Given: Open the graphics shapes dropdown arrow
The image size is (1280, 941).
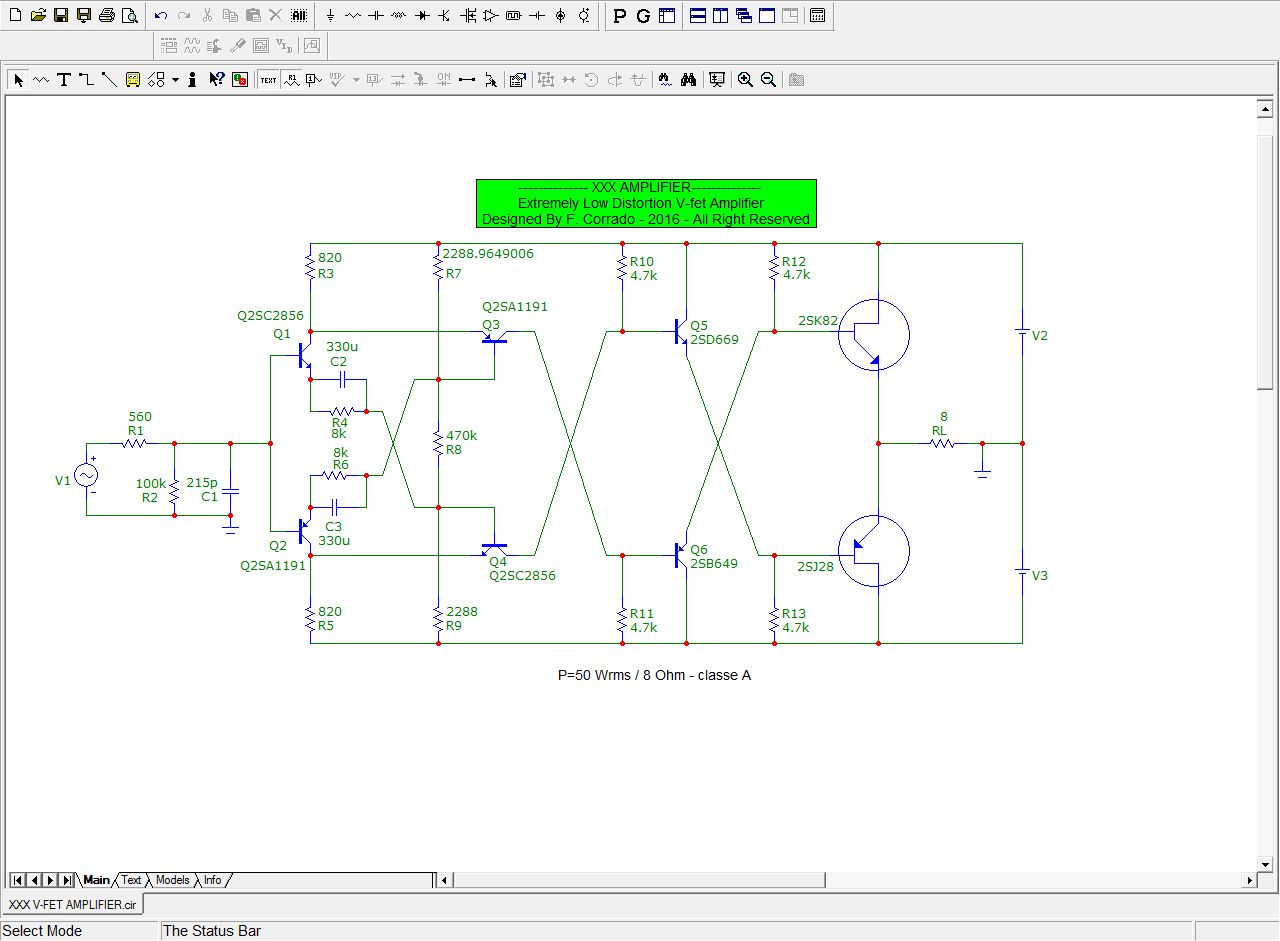Looking at the screenshot, I should [x=175, y=80].
